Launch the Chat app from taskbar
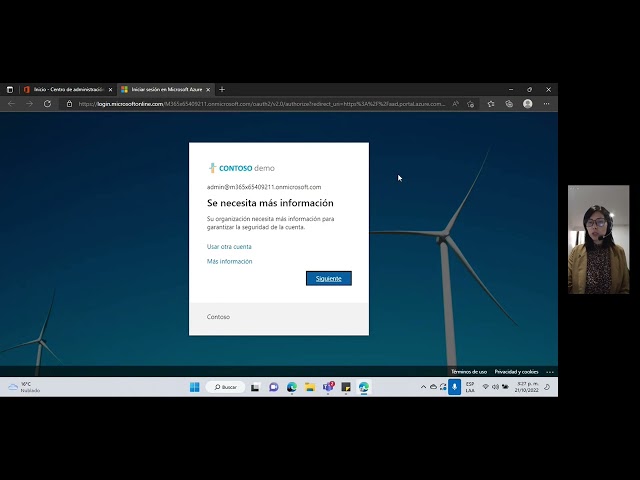640x480 pixels. [x=273, y=387]
